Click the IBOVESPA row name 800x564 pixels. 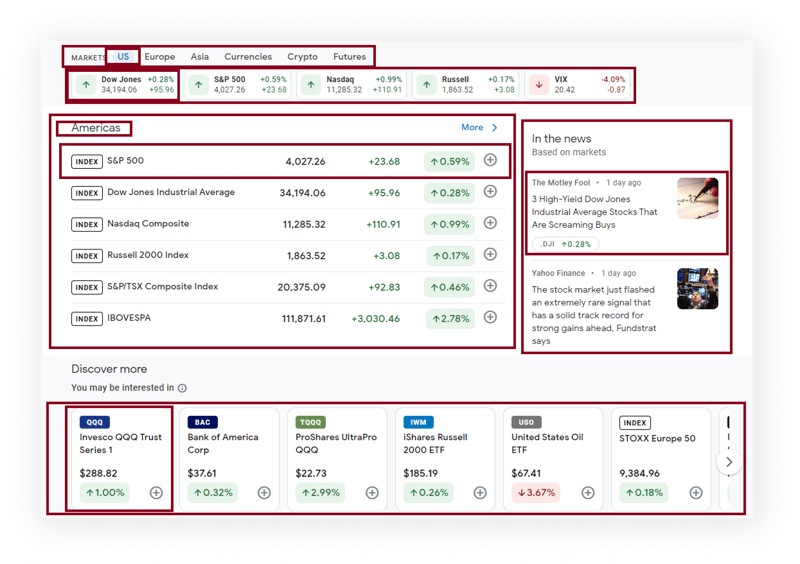click(129, 318)
